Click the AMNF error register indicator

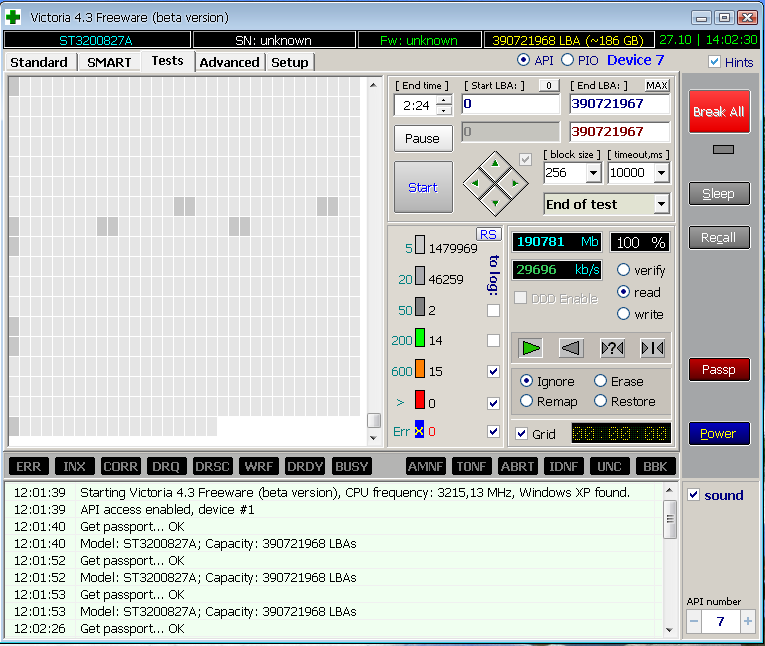pos(425,466)
